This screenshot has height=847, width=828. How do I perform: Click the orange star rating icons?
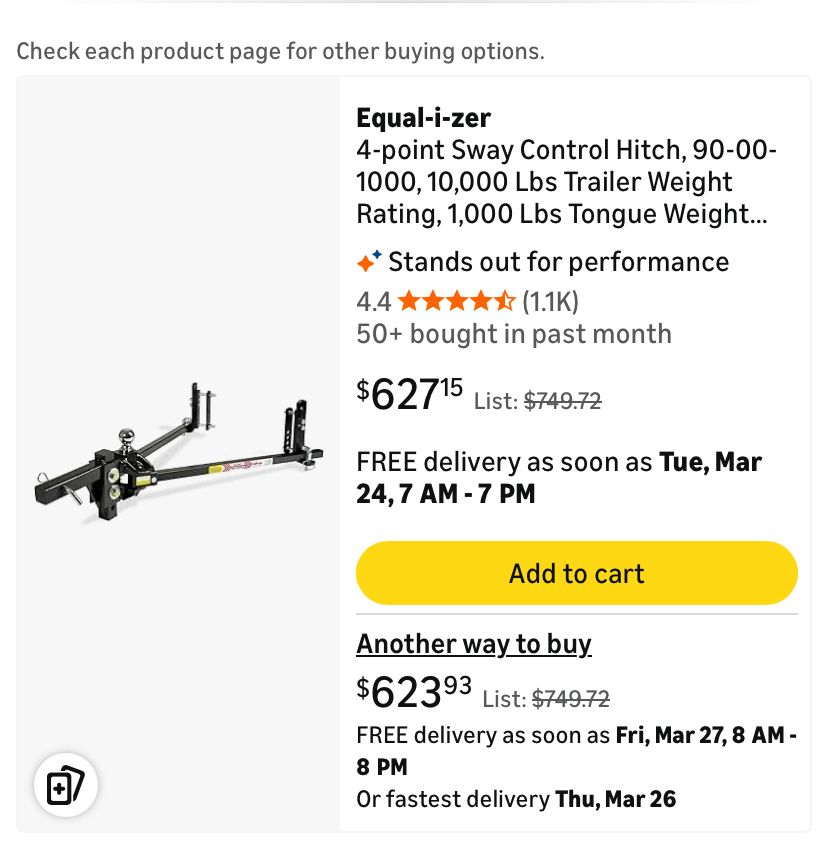(x=456, y=300)
